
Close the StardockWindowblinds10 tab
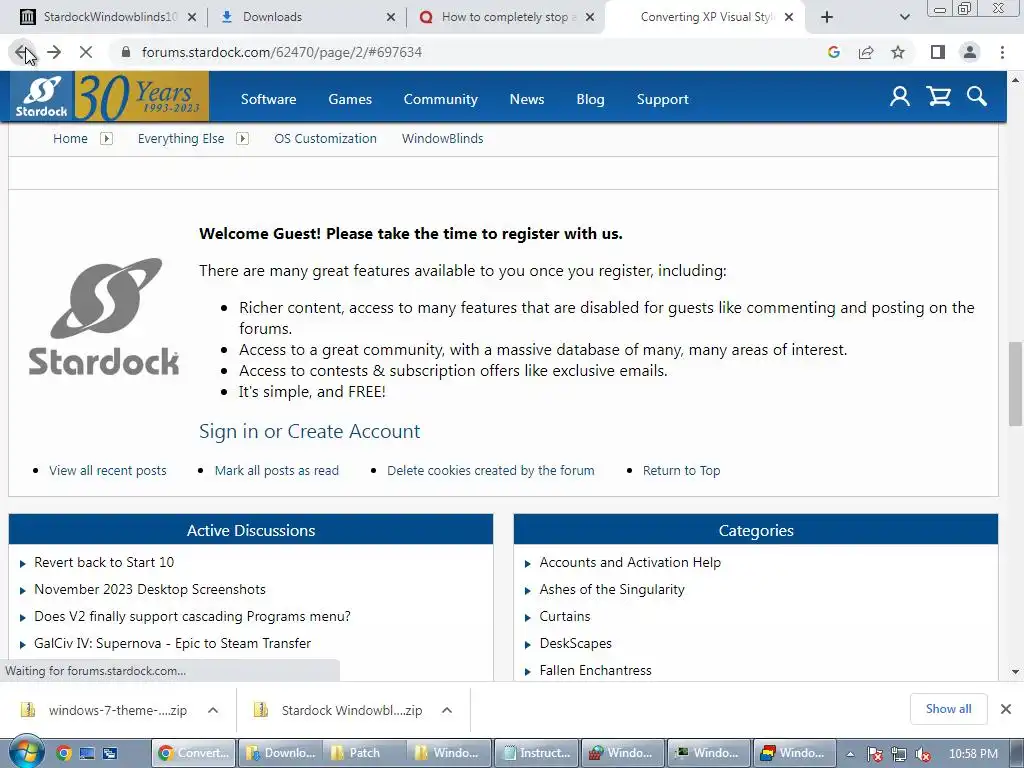click(192, 17)
